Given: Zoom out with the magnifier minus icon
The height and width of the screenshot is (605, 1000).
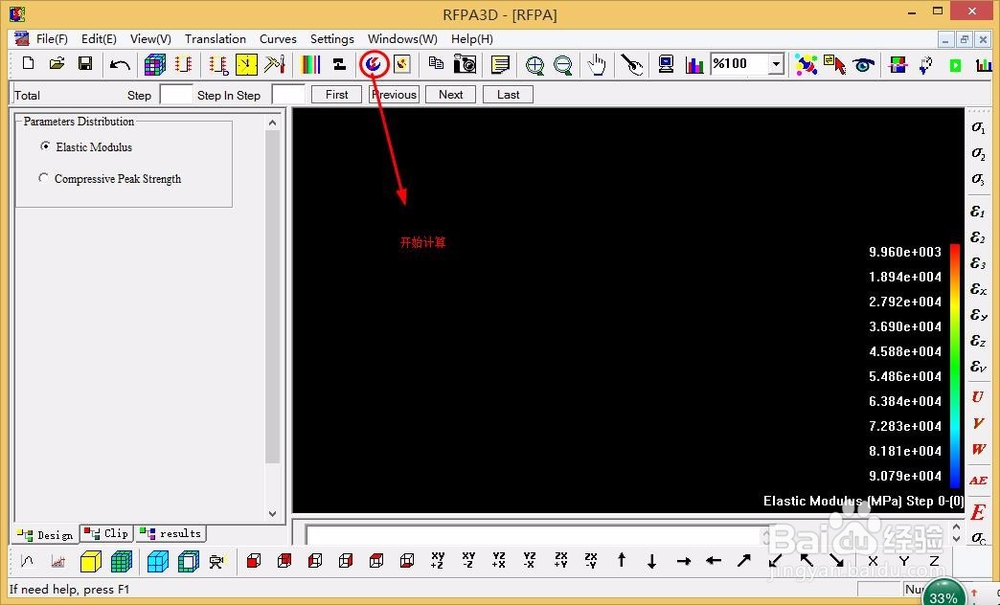Looking at the screenshot, I should [562, 64].
